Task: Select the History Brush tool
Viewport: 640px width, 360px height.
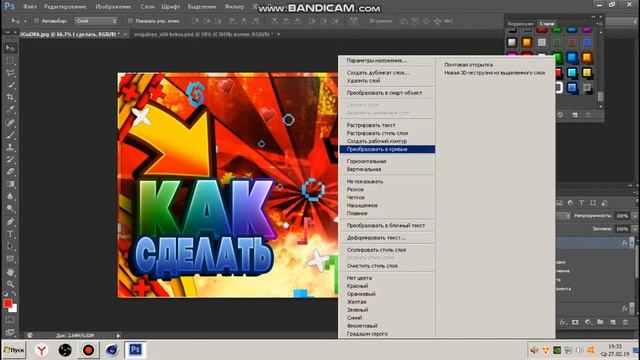Action: click(10, 159)
